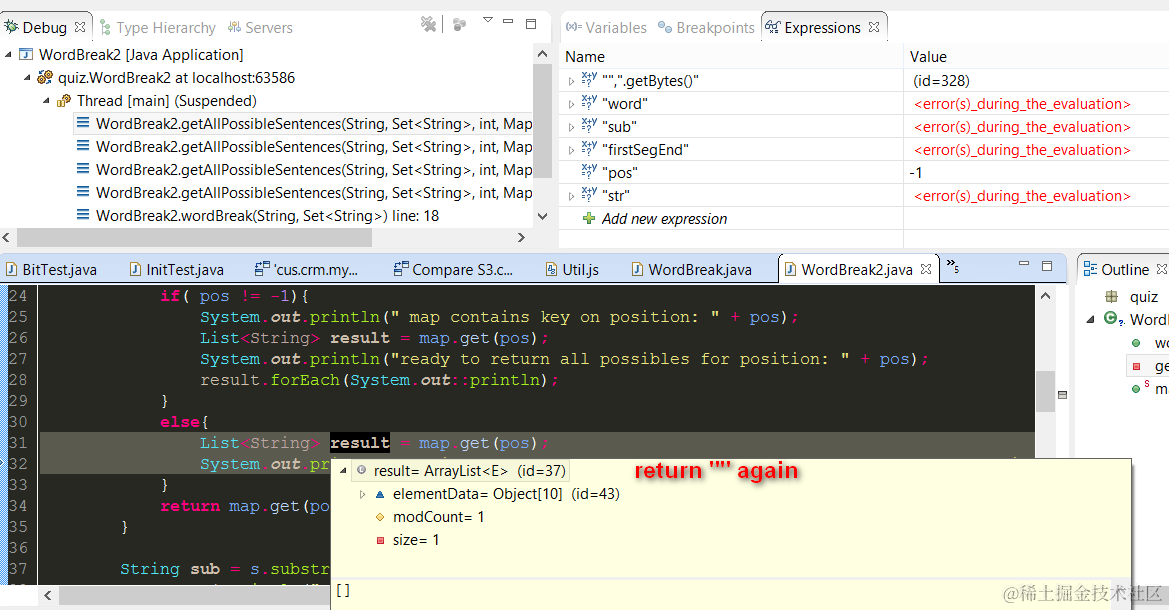The height and width of the screenshot is (610, 1169).
Task: Expand the "firstSegEnd" expression row
Action: (x=571, y=151)
